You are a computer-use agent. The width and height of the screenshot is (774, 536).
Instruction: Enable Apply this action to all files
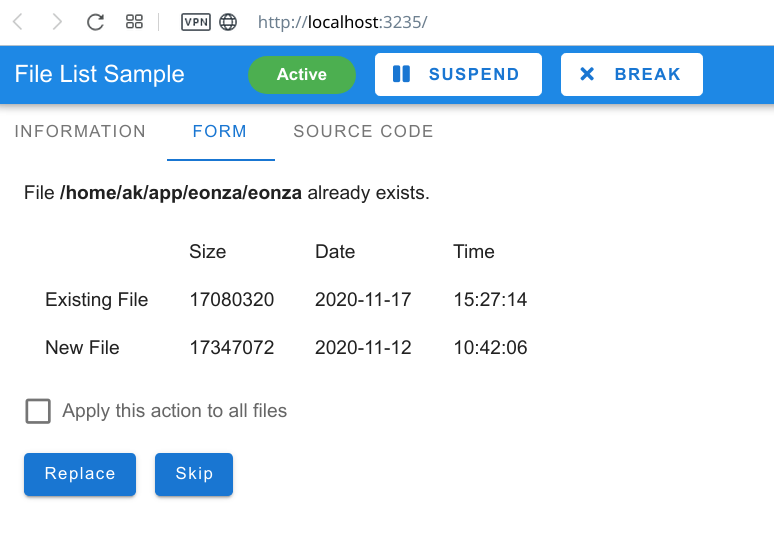[x=38, y=411]
